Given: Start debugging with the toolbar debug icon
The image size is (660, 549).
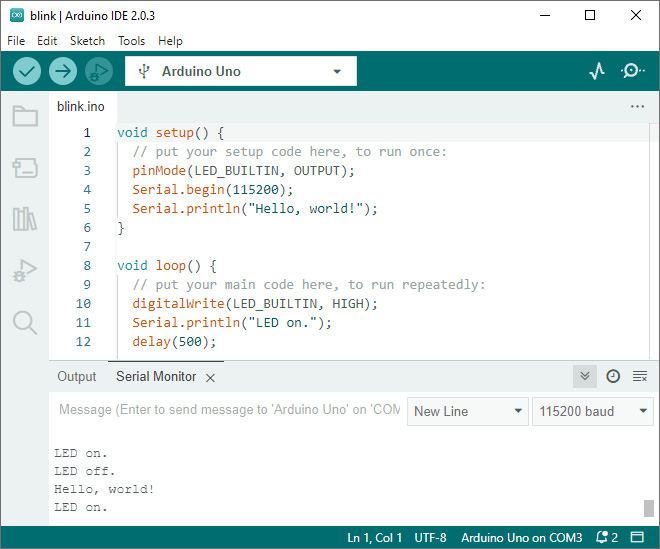Looking at the screenshot, I should point(99,71).
